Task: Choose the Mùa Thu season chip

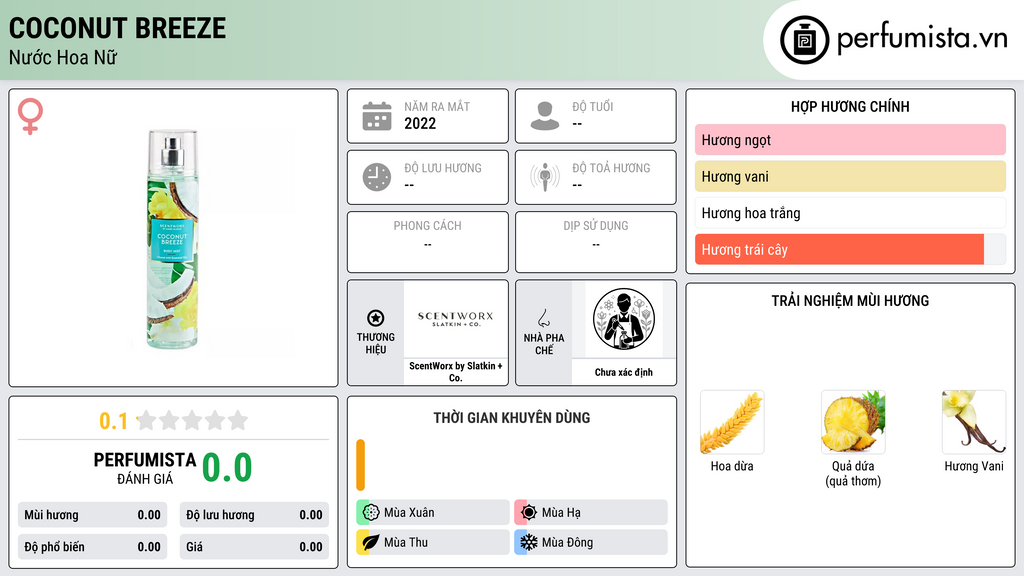Action: click(x=433, y=542)
